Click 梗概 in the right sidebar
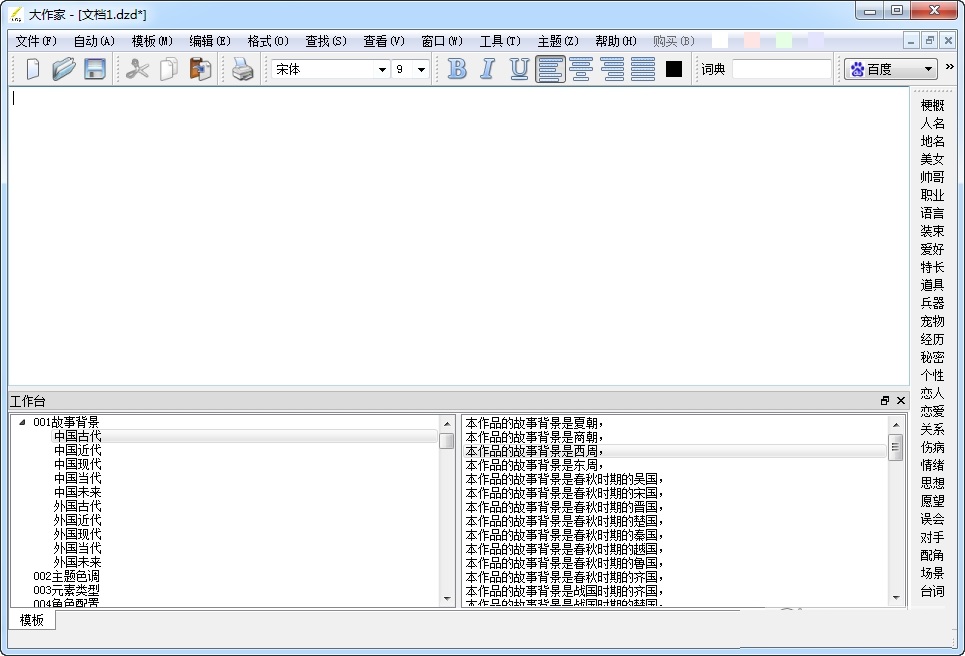 (932, 105)
